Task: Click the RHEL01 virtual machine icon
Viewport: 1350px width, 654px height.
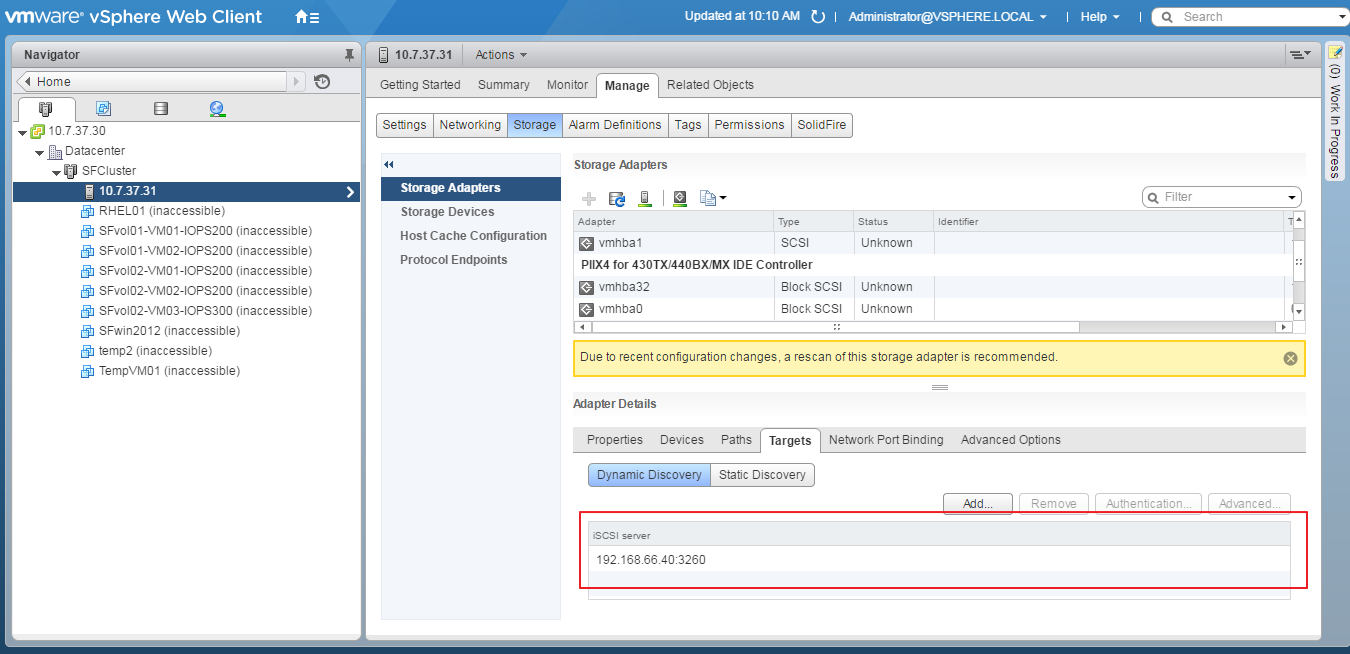Action: coord(88,211)
